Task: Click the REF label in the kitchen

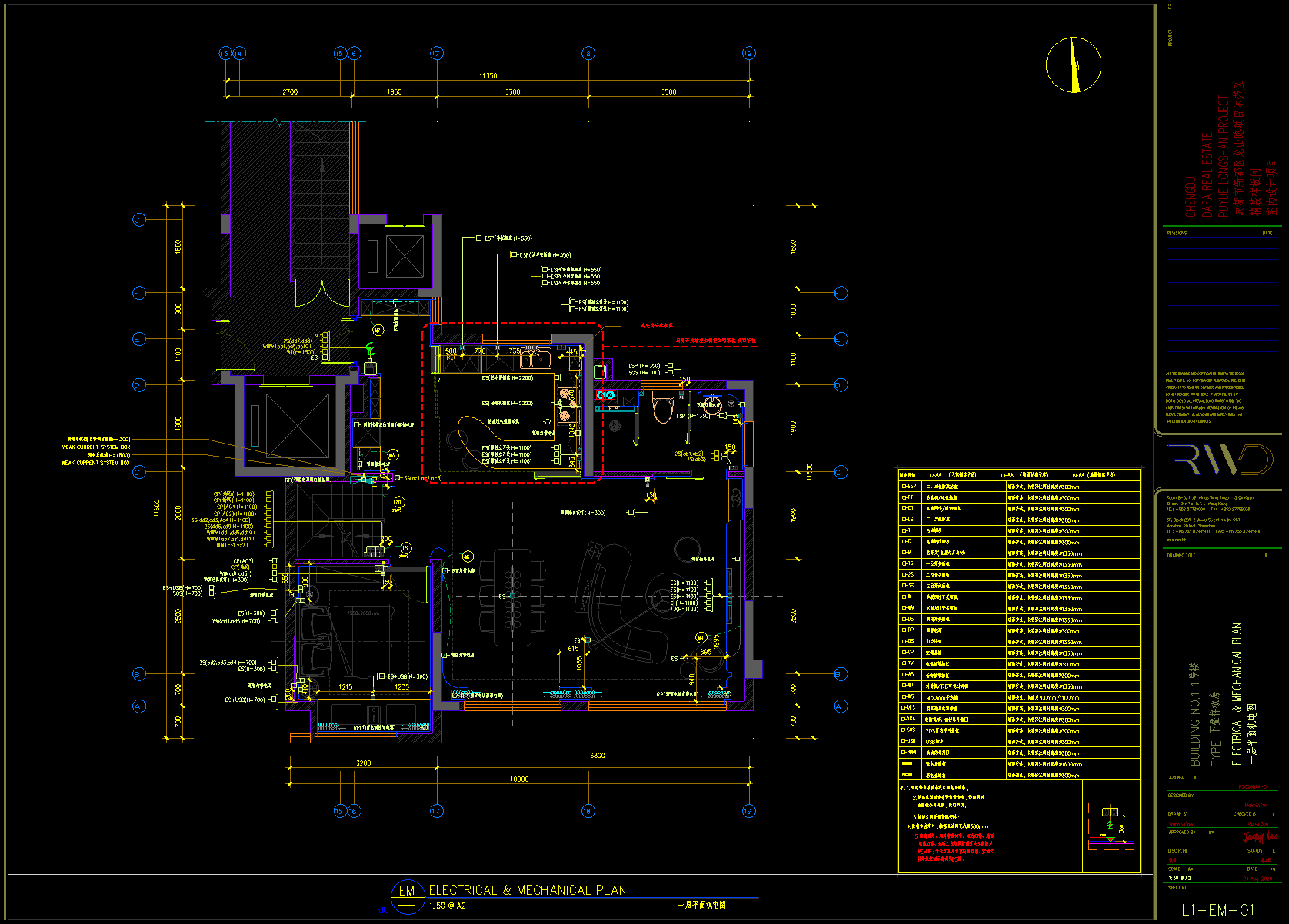Action: (451, 357)
